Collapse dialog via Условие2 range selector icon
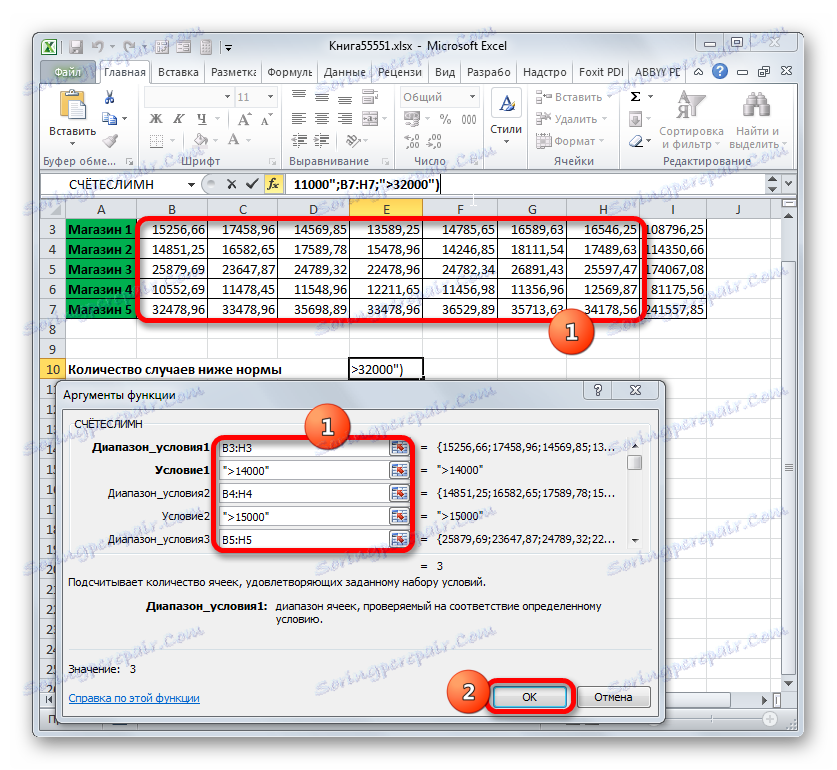 pyautogui.click(x=399, y=516)
